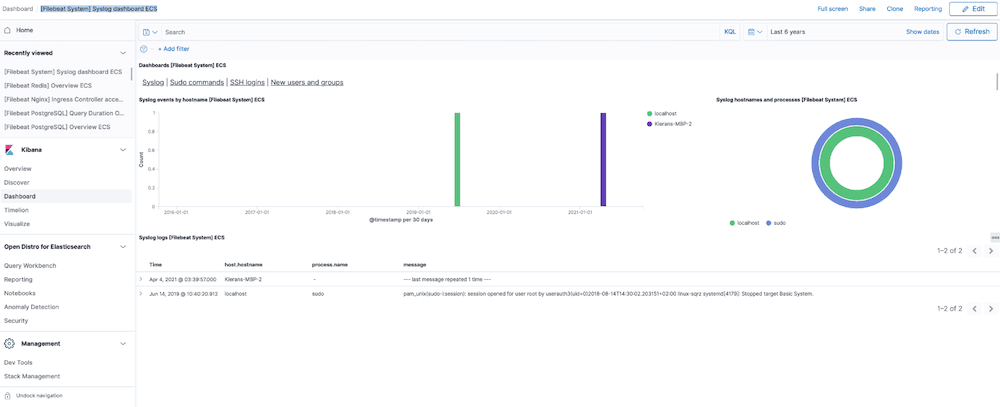Clone this dashboard
1000x407 pixels.
[895, 9]
